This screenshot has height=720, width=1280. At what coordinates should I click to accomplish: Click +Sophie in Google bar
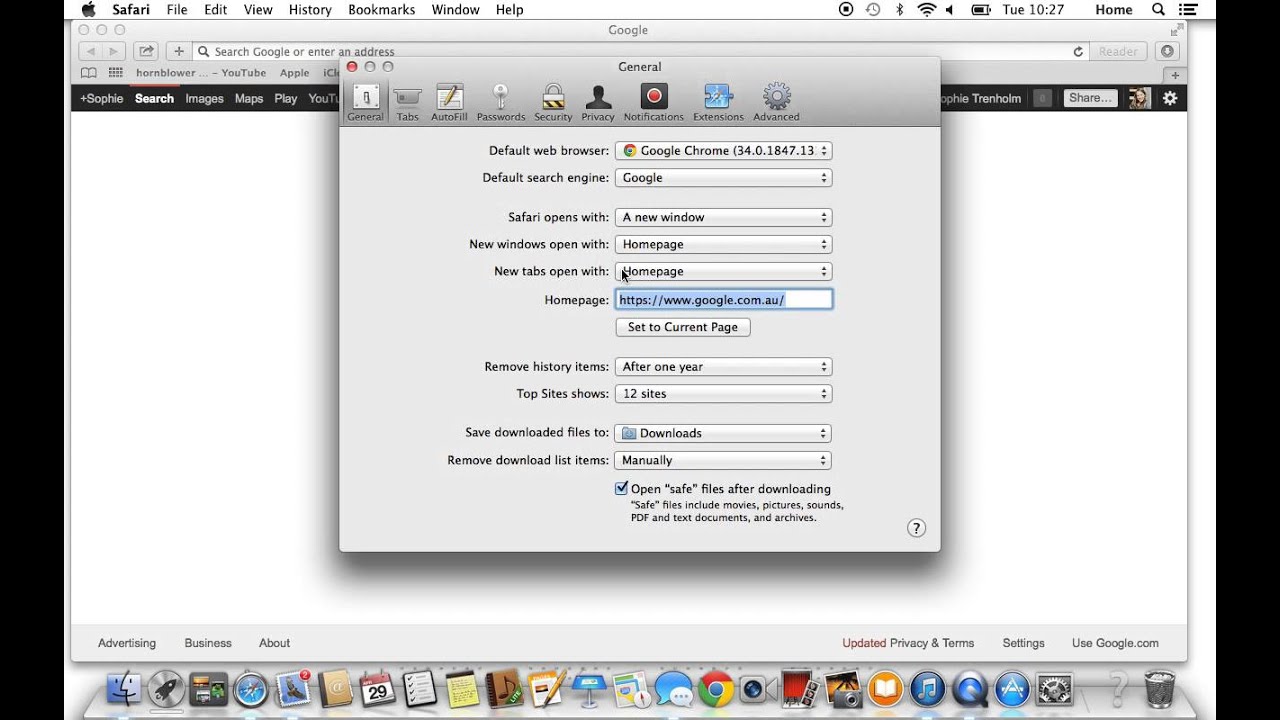[101, 98]
